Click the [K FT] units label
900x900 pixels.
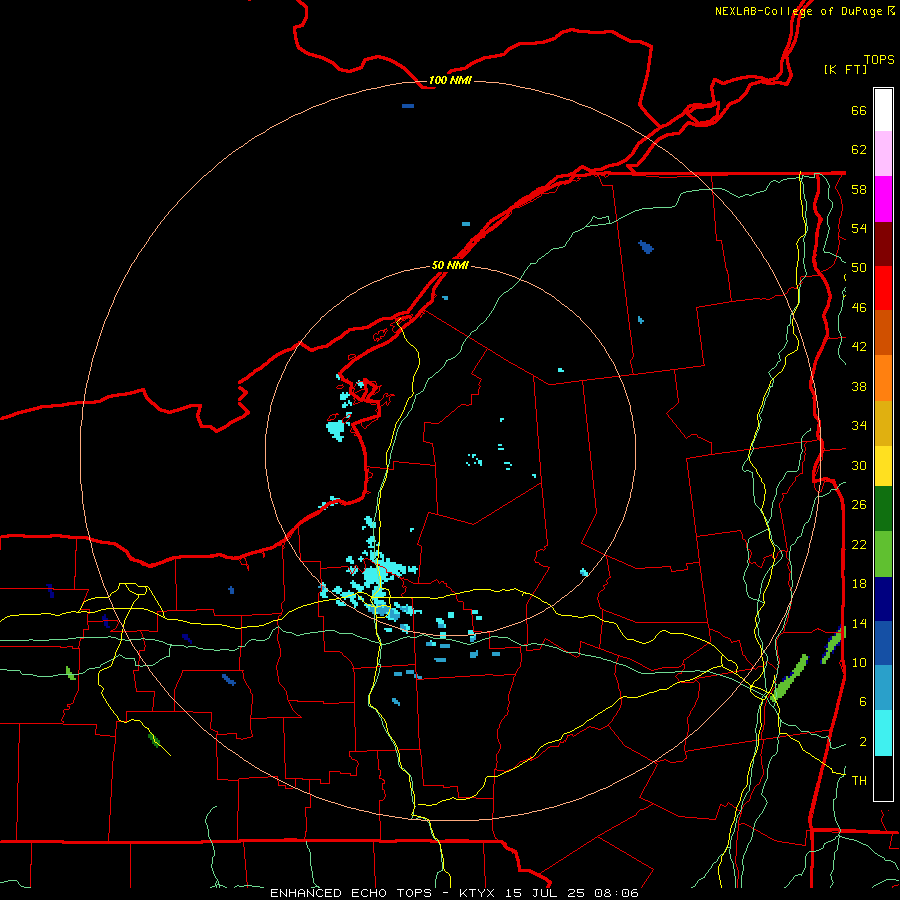(x=846, y=69)
